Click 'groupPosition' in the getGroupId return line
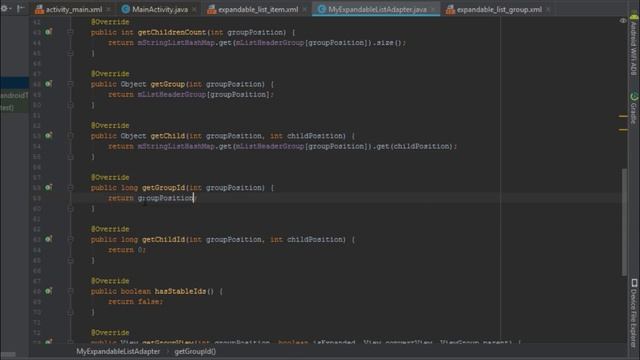Image resolution: width=640 pixels, height=360 pixels. (165, 198)
